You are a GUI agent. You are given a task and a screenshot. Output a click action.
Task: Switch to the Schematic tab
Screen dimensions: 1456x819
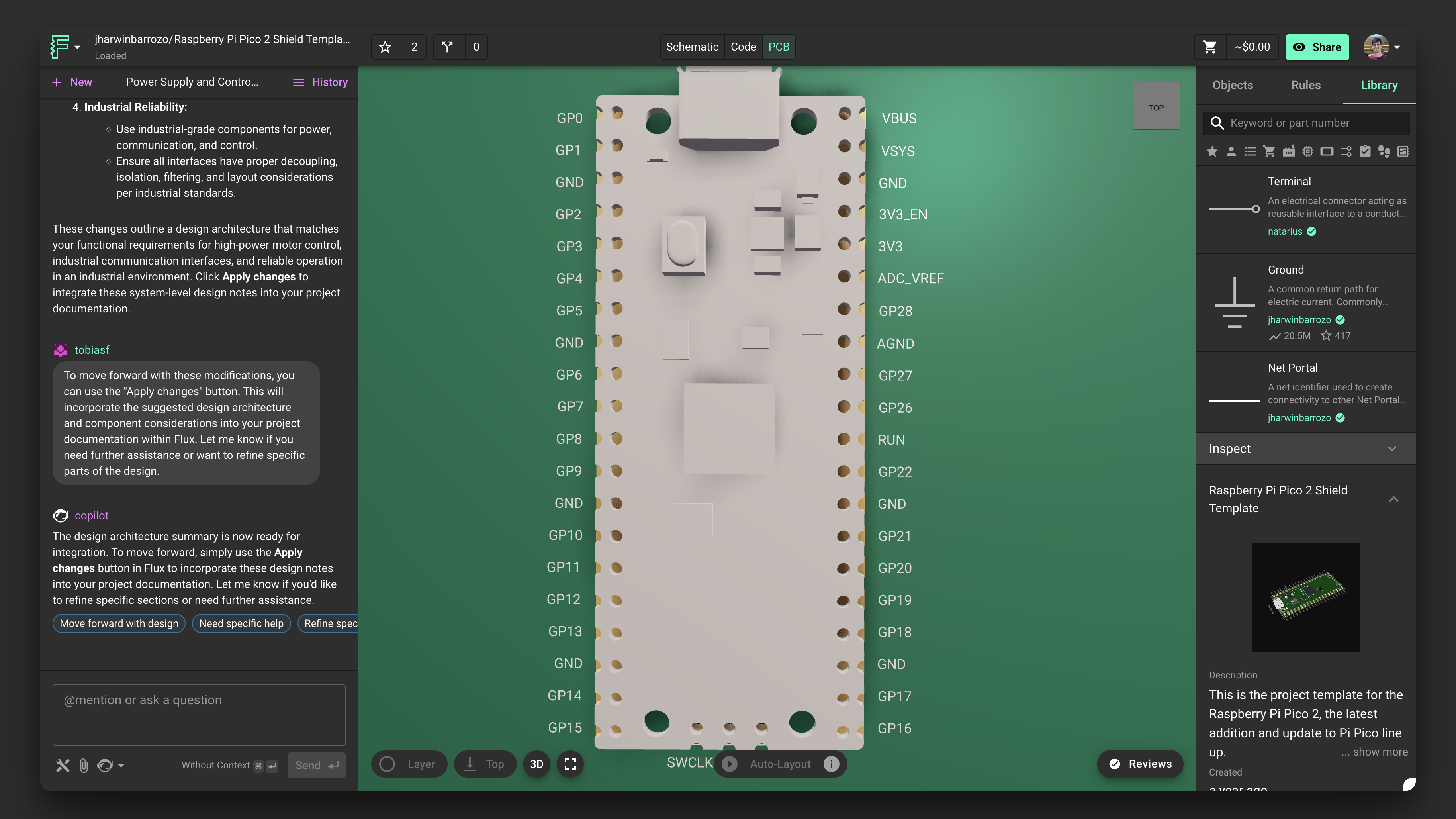tap(692, 47)
